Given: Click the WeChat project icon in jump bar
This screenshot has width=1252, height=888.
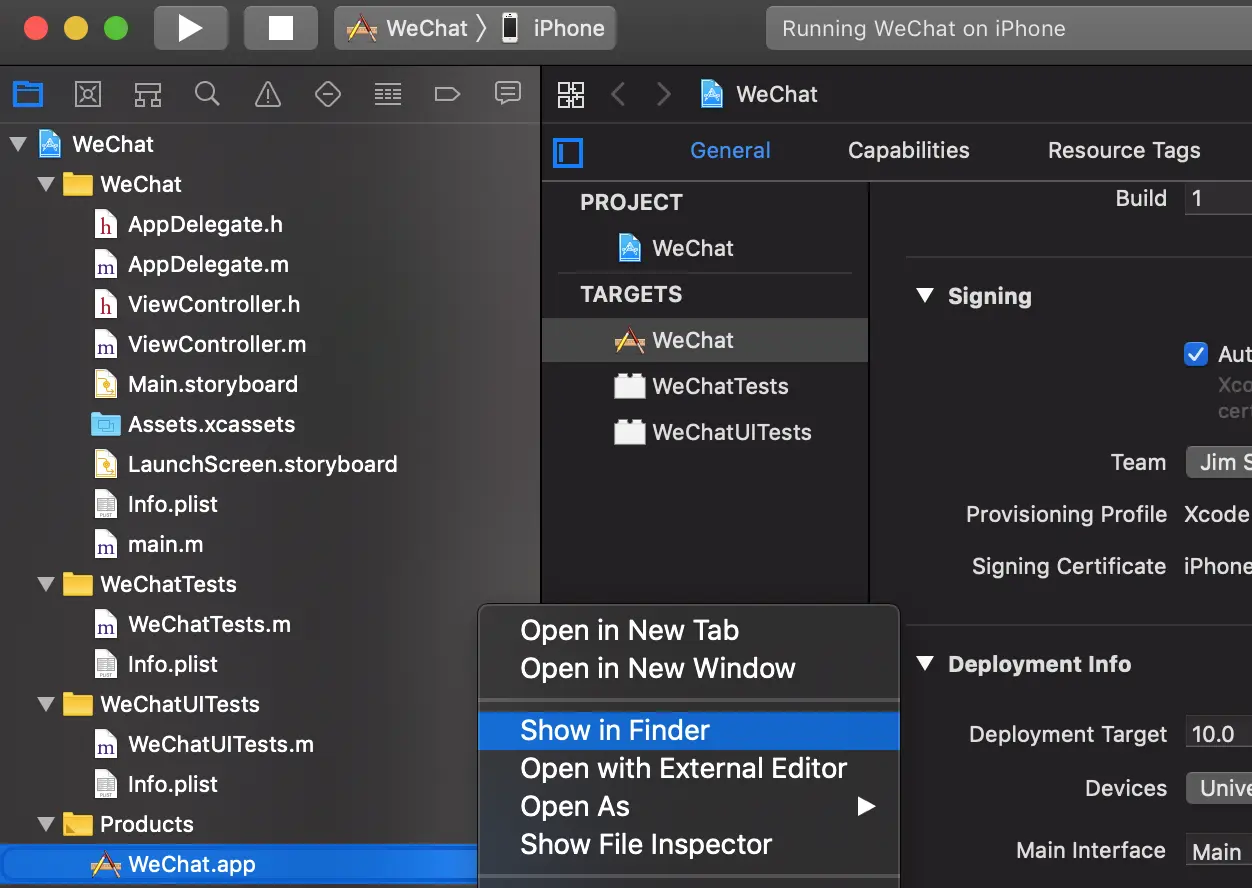Looking at the screenshot, I should [712, 94].
